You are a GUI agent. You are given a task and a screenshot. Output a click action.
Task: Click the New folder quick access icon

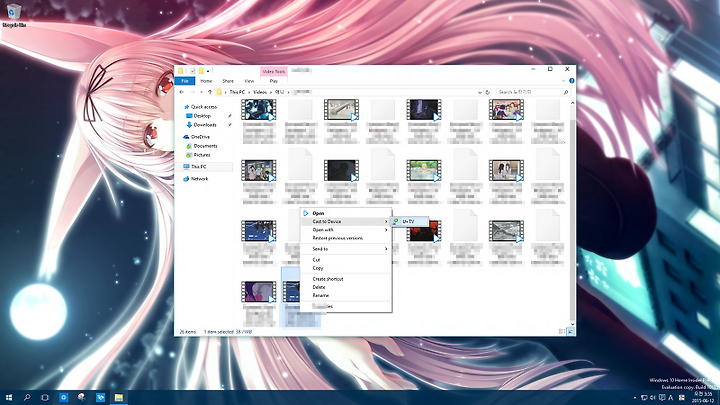pyautogui.click(x=201, y=71)
